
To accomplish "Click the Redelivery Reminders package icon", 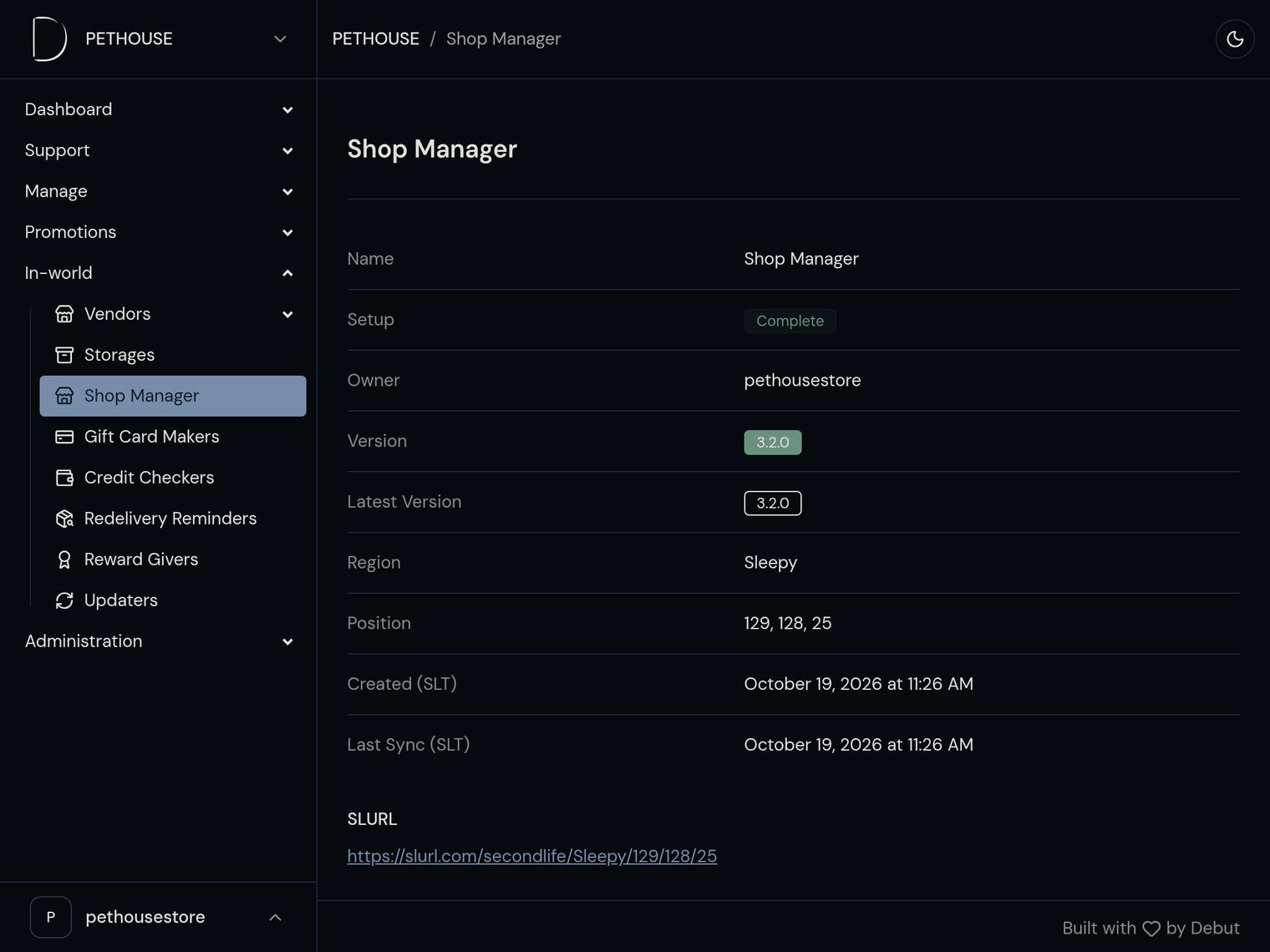I will (x=64, y=519).
